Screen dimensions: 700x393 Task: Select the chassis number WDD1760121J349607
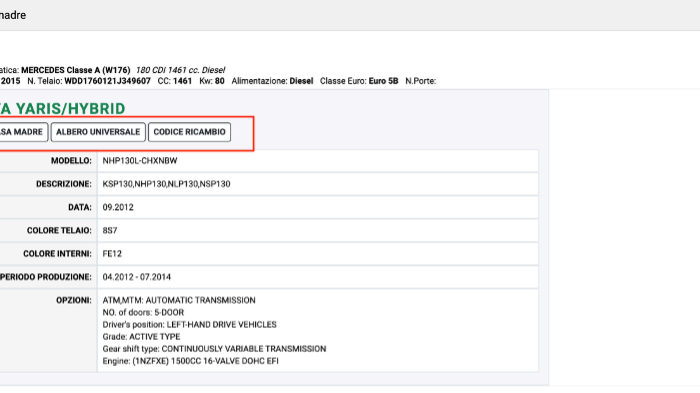[108, 81]
